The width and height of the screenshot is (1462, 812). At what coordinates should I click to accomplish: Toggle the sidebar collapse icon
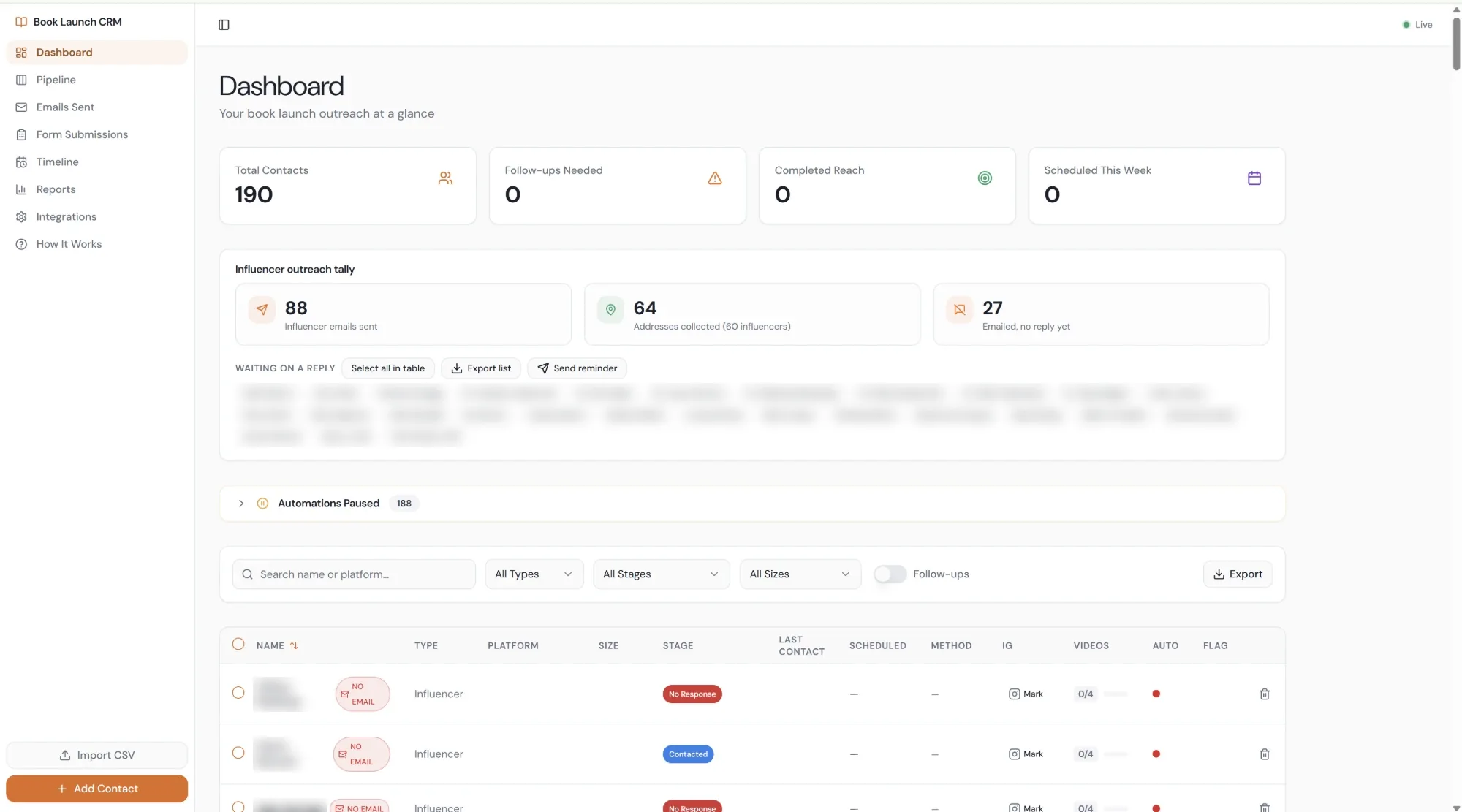[224, 25]
